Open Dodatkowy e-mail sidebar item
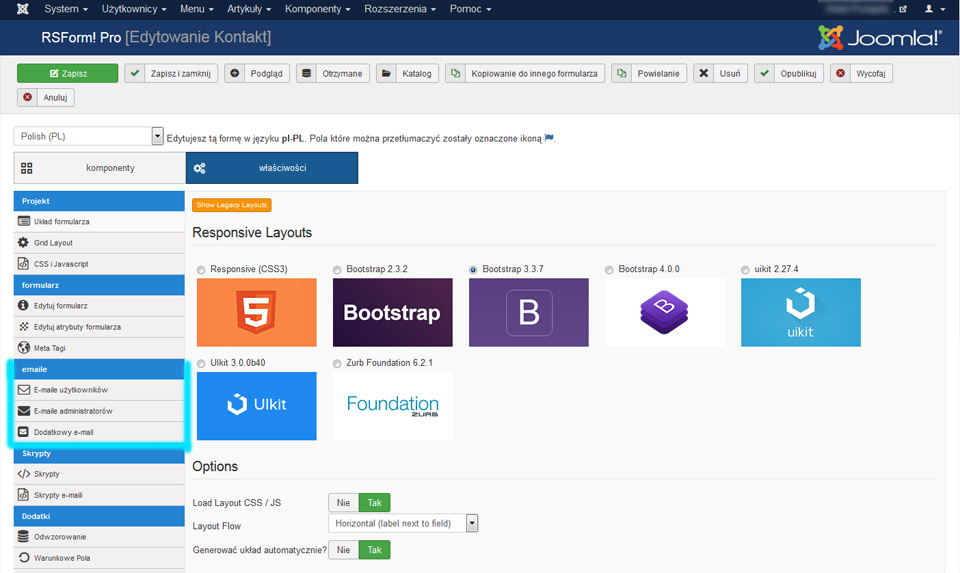This screenshot has width=960, height=573. click(x=99, y=432)
